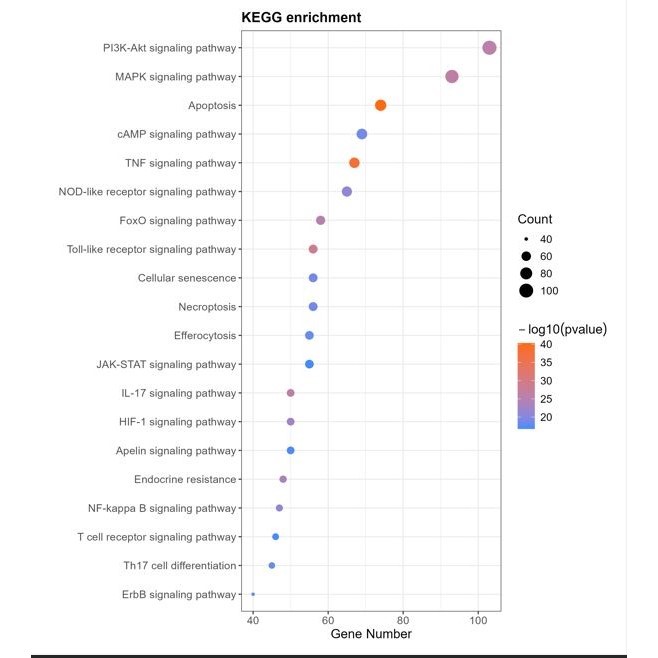
Task: Click the orange Apoptosis data point
Action: pos(380,105)
